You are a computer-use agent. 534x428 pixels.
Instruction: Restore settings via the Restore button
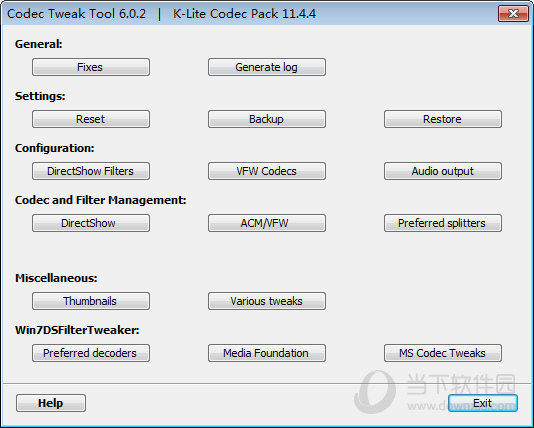click(x=443, y=119)
